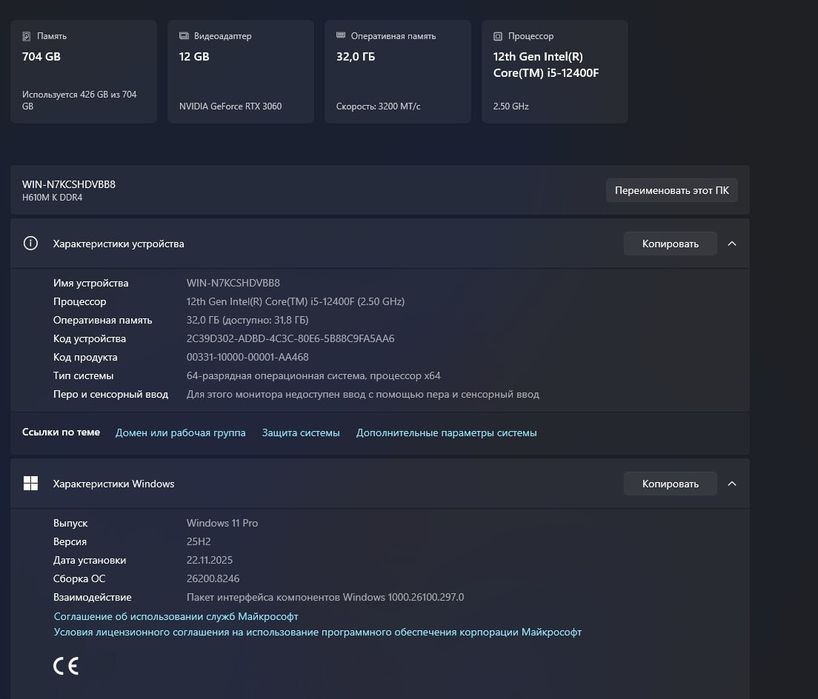
Task: Click the Код устройства label
Action: tap(89, 338)
